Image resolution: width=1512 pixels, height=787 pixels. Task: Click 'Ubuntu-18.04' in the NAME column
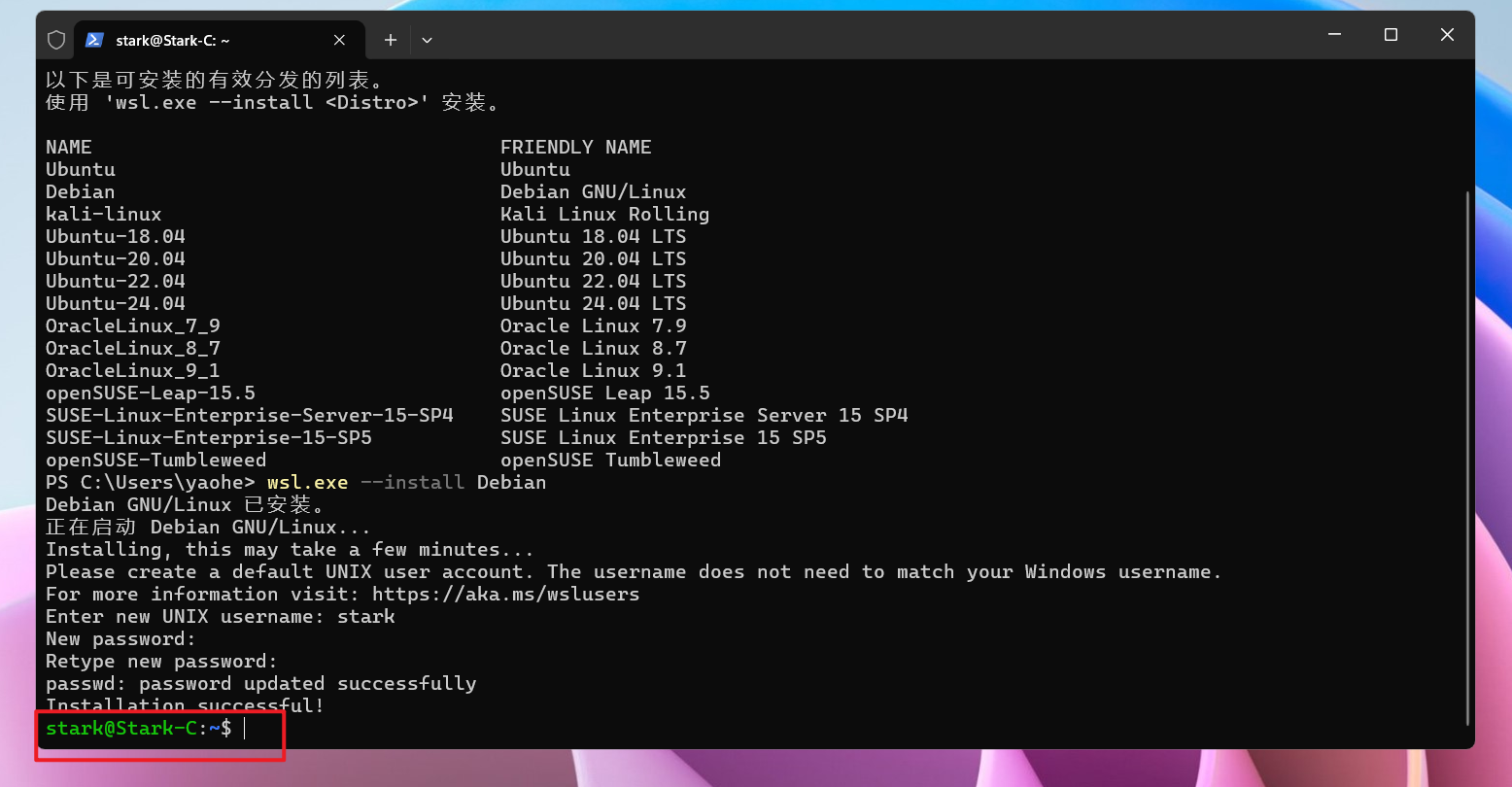pos(116,236)
